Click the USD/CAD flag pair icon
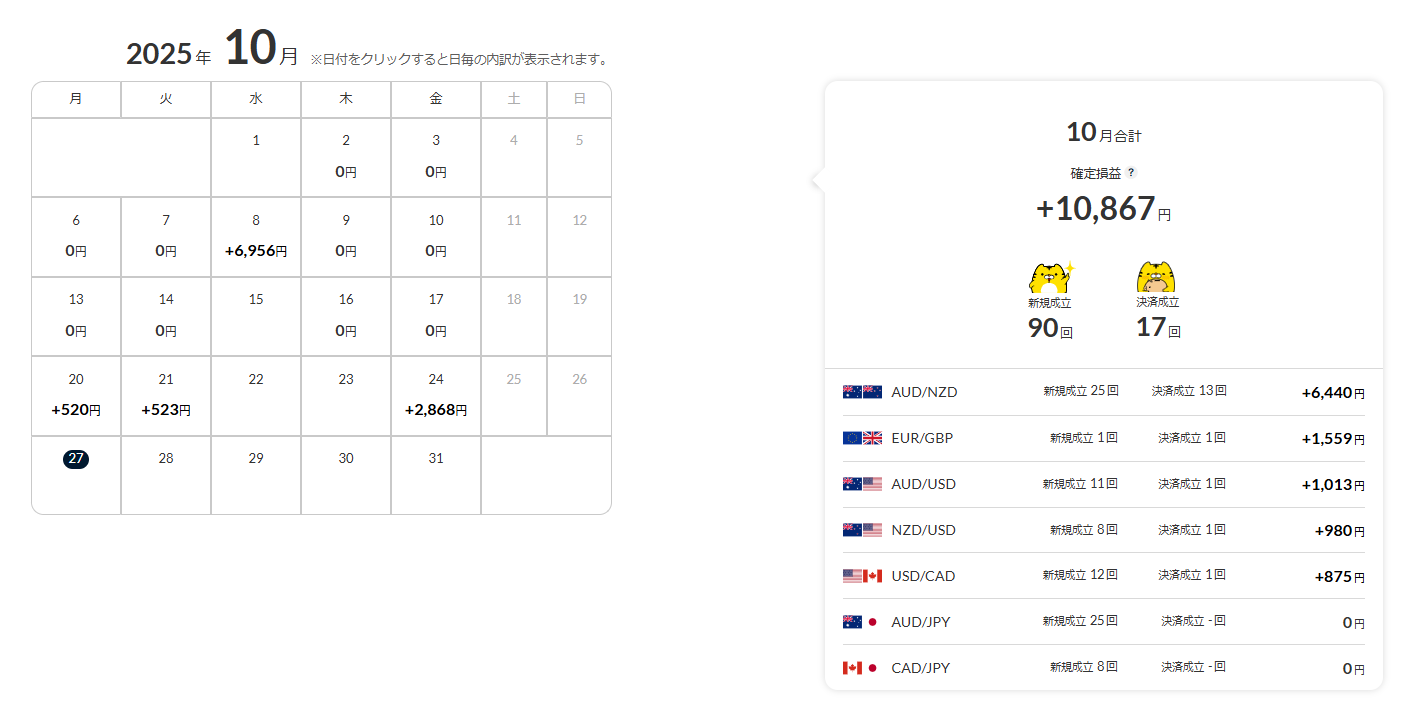The image size is (1404, 709). pos(862,576)
